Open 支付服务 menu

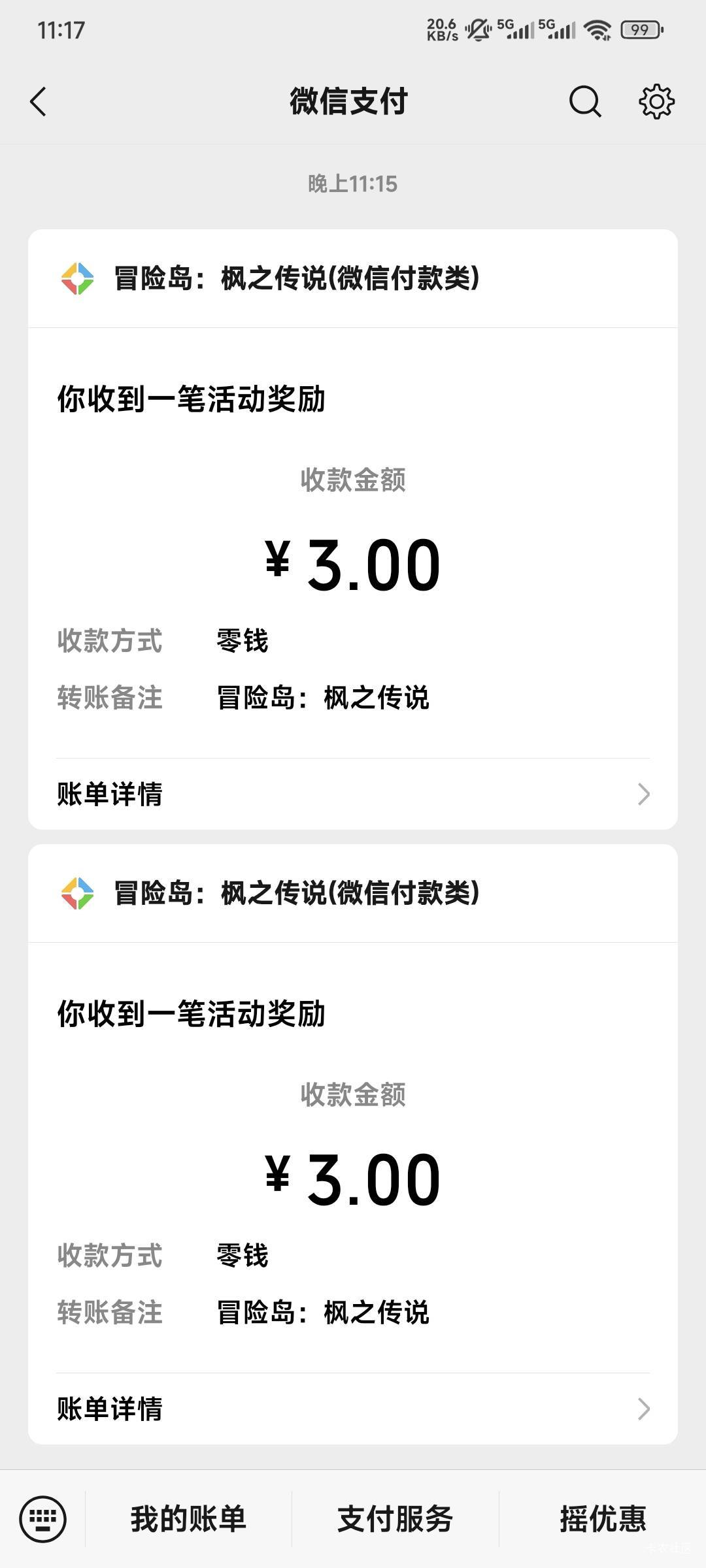[395, 1518]
